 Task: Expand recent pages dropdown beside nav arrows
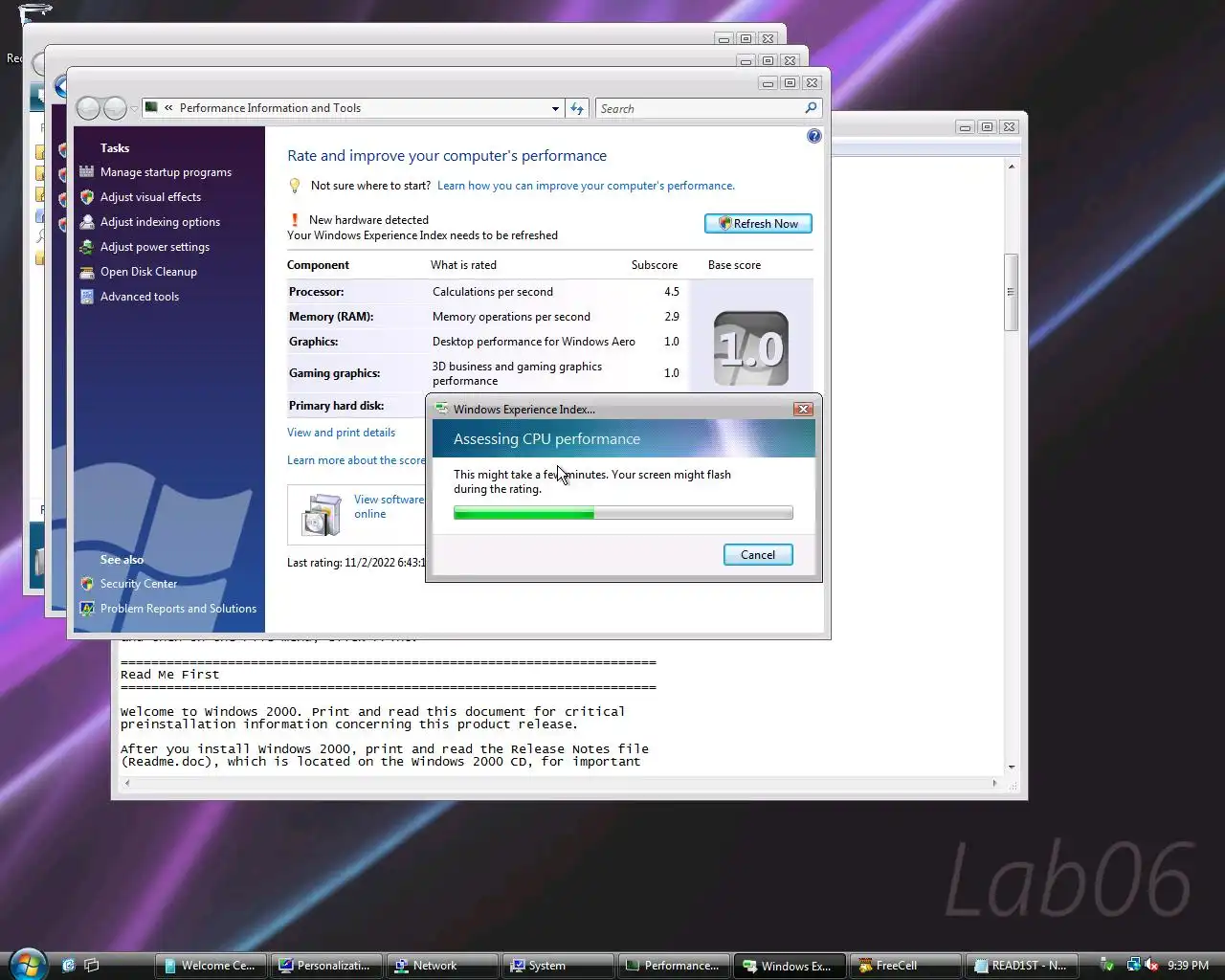[134, 108]
